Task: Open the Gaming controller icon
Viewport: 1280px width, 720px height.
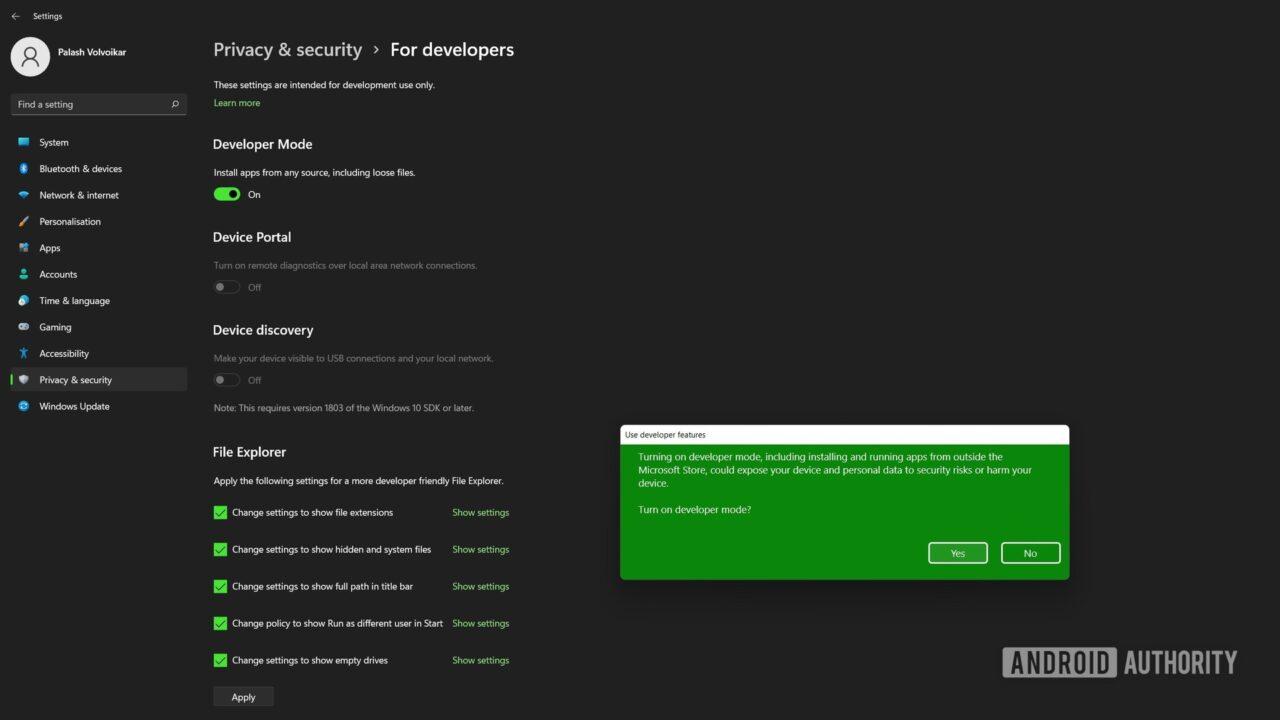Action: pos(24,327)
